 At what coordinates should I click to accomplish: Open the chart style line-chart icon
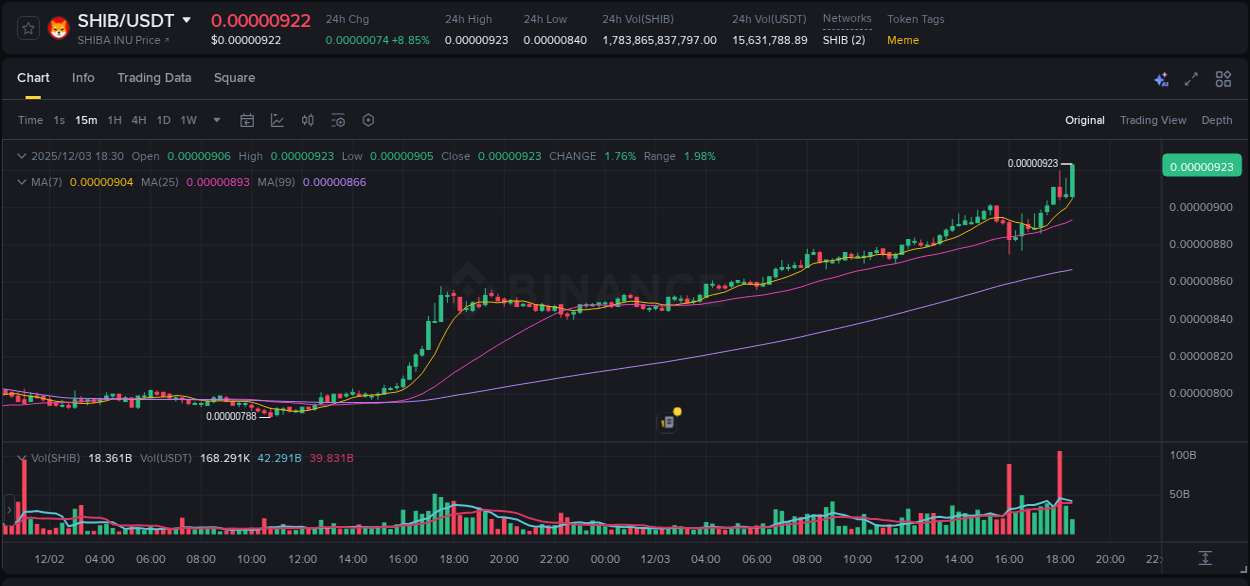click(278, 120)
